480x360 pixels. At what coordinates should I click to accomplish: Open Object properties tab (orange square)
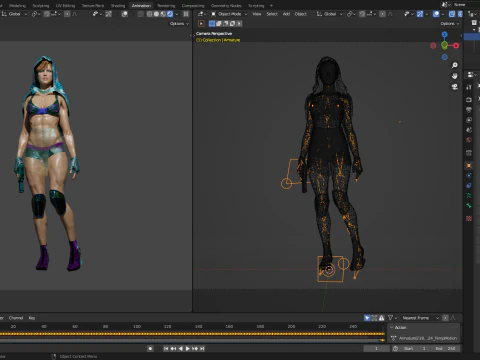tap(469, 165)
